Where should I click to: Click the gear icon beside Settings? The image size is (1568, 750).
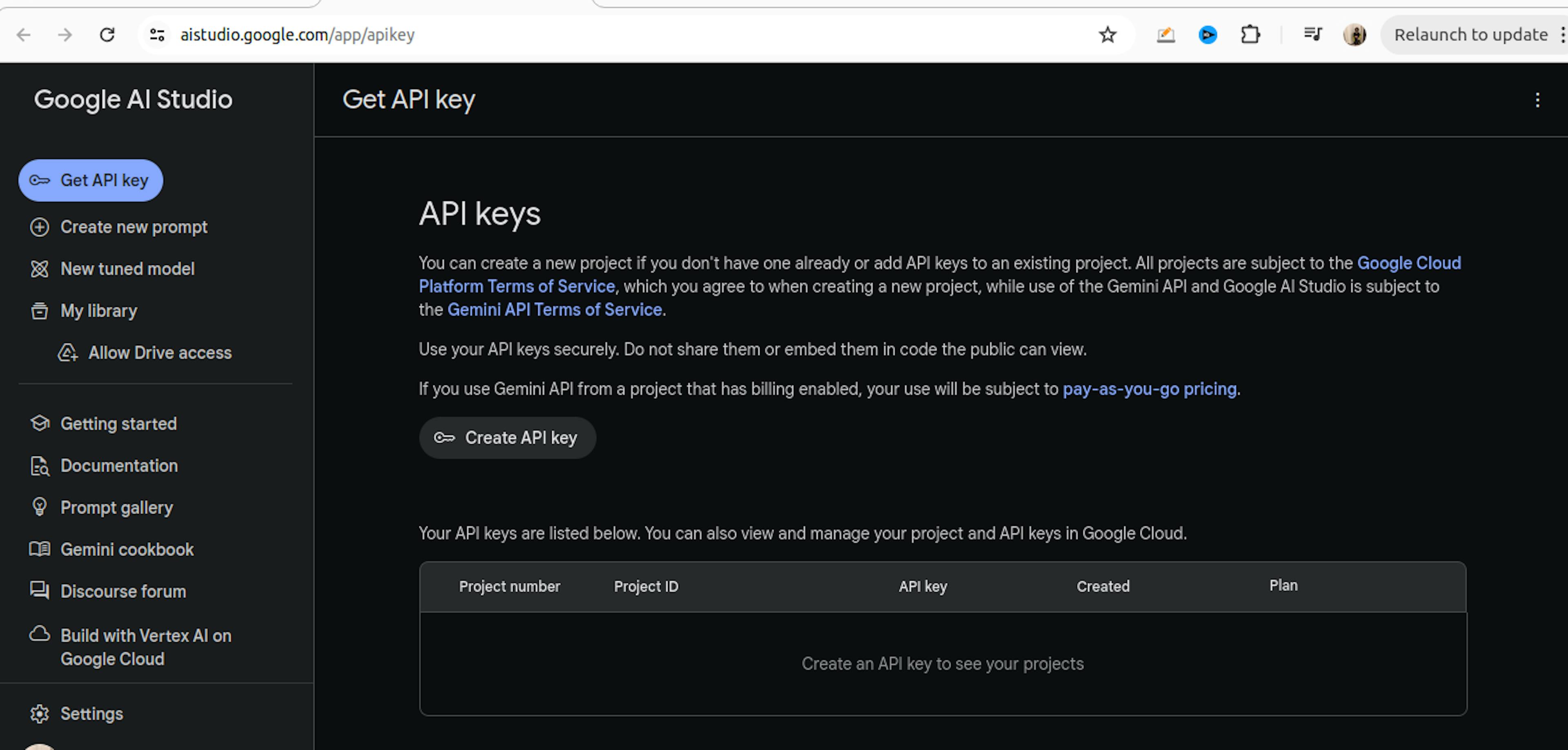[40, 714]
